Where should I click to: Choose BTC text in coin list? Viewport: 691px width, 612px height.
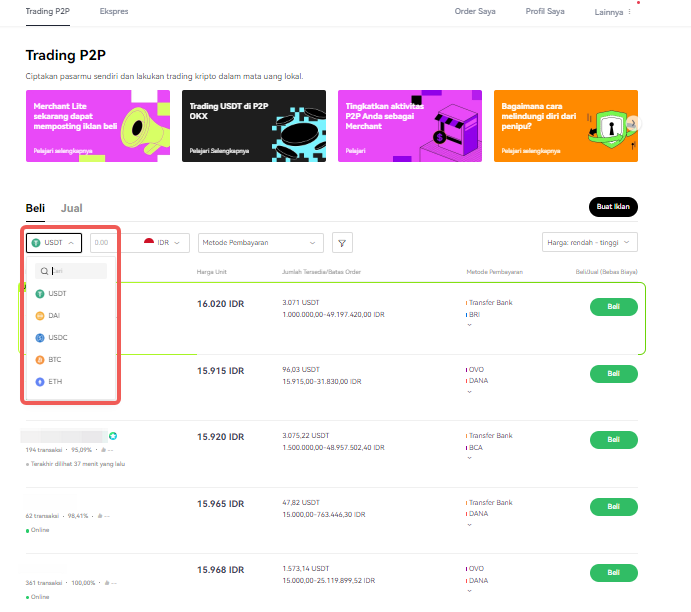click(55, 360)
